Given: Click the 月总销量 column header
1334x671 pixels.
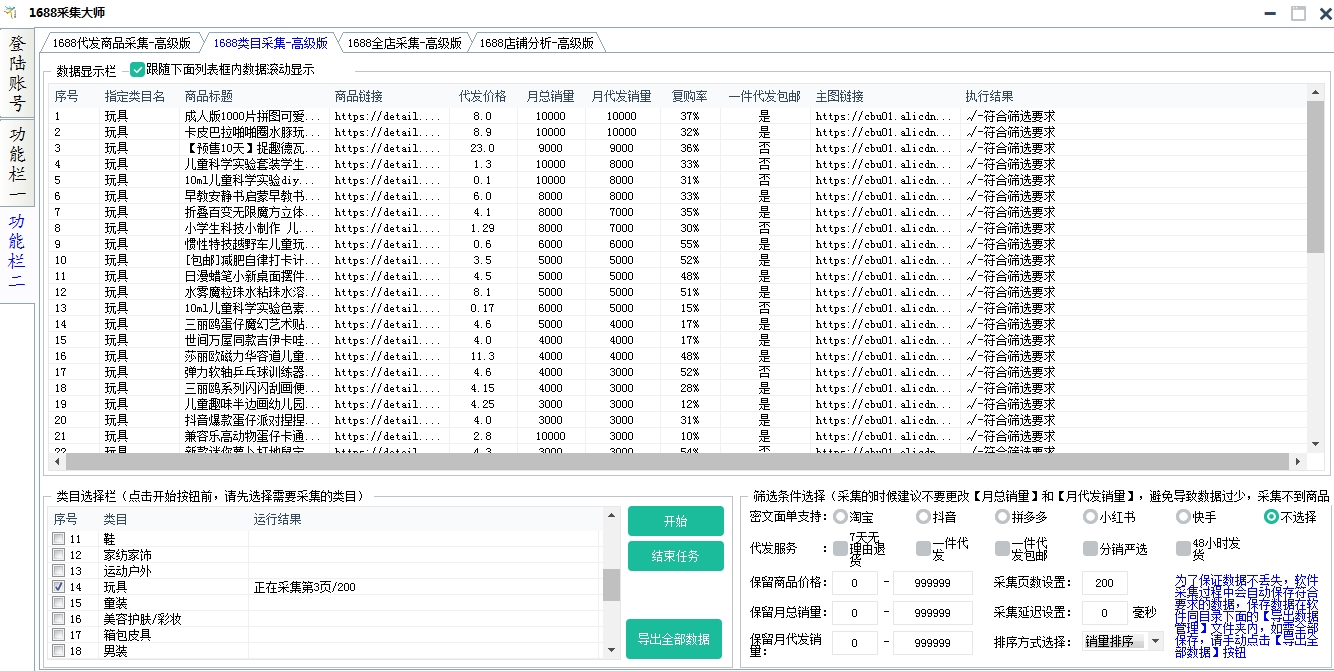Looking at the screenshot, I should [551, 96].
